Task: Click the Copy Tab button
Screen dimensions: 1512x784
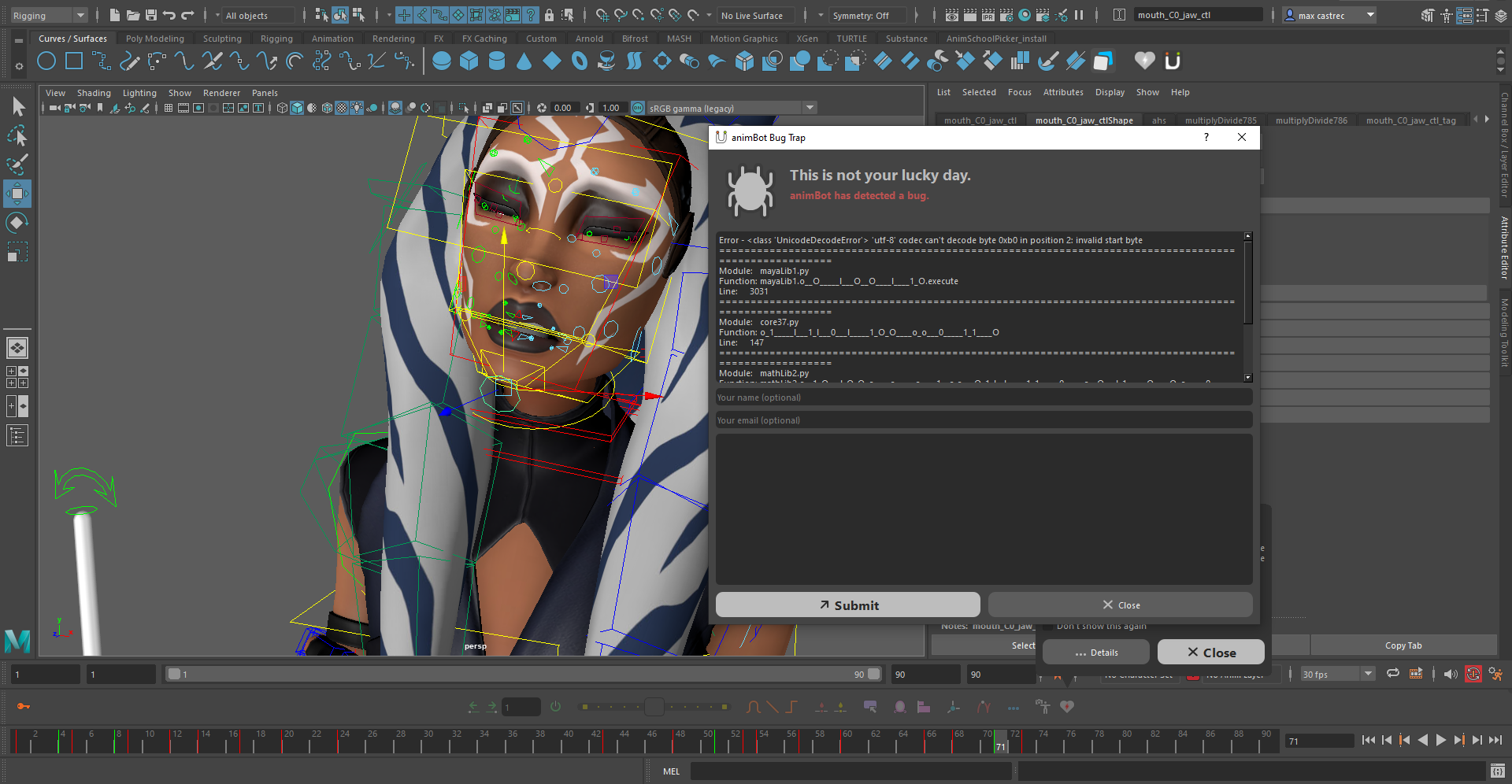Action: pyautogui.click(x=1403, y=645)
